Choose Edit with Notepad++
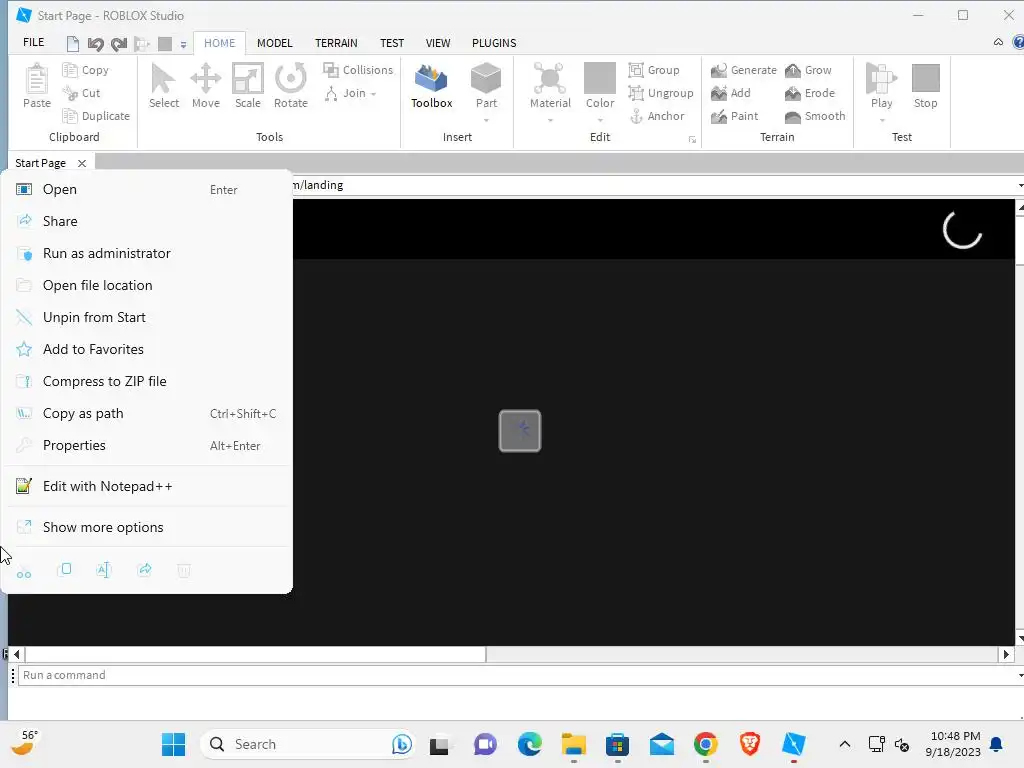This screenshot has width=1024, height=768. (146, 487)
